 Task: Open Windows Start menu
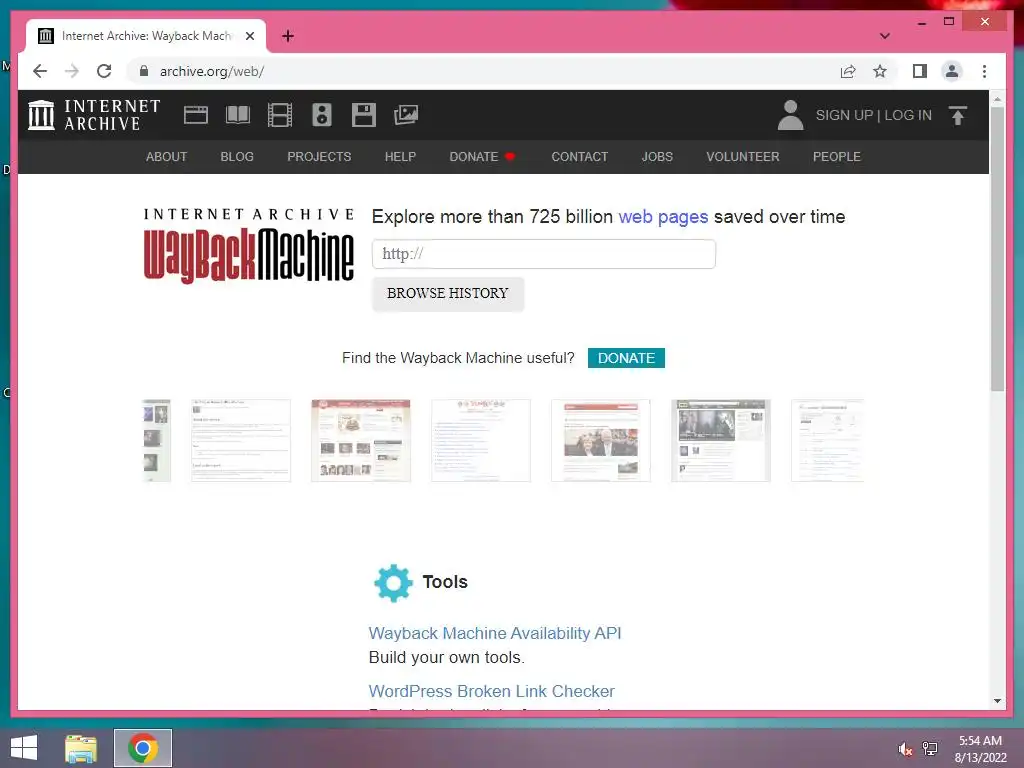24,748
